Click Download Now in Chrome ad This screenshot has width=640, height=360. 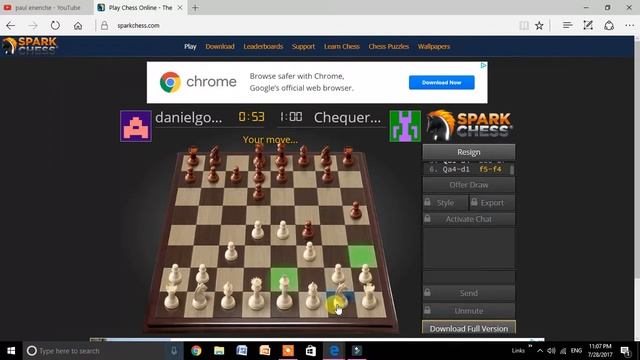(442, 82)
